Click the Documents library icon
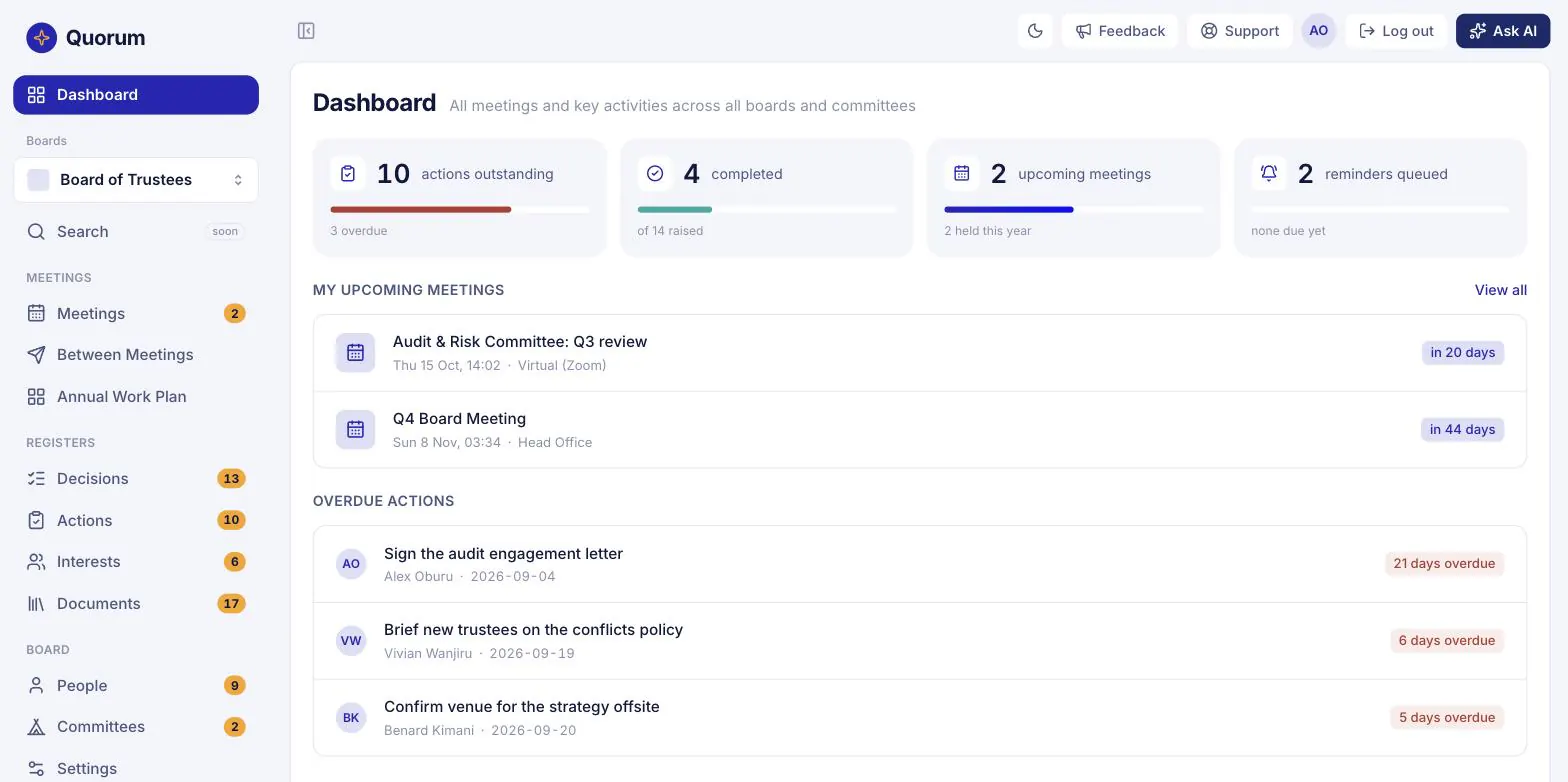Viewport: 1568px width, 782px height. [36, 604]
